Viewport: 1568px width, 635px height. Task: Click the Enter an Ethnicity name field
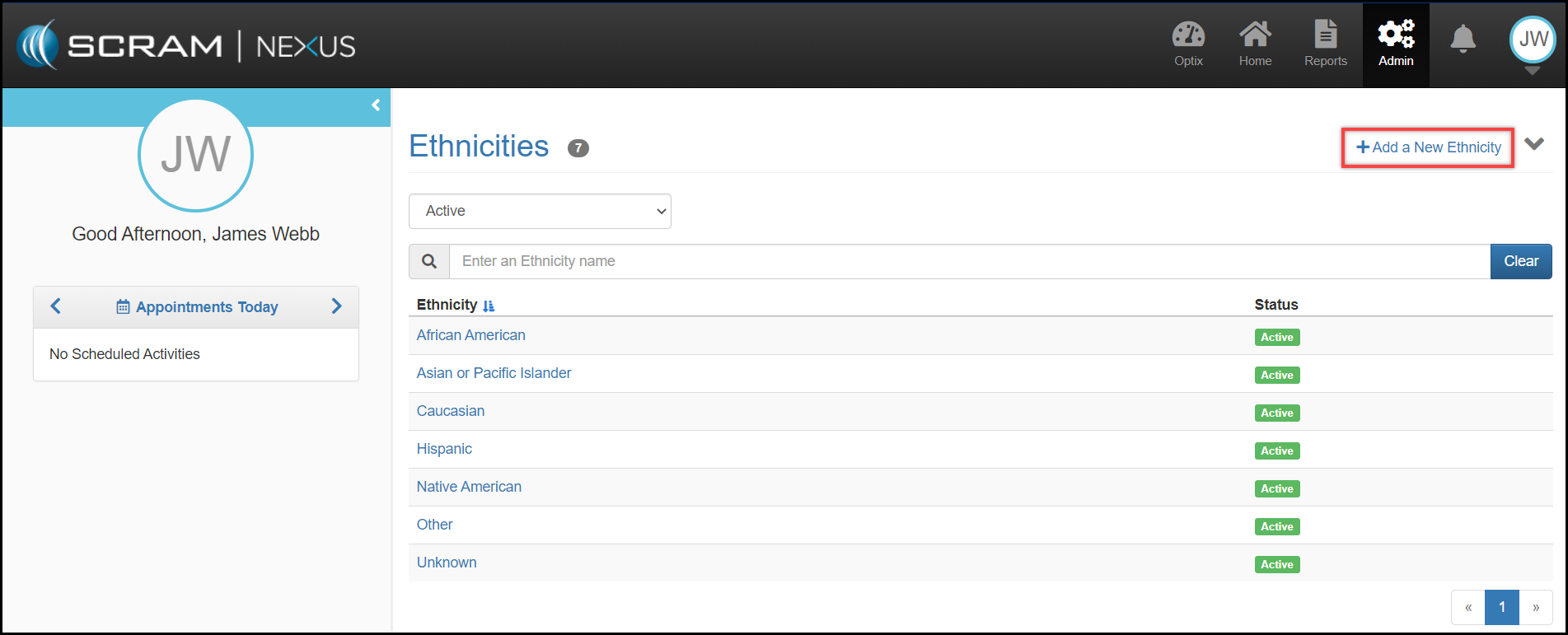click(969, 261)
